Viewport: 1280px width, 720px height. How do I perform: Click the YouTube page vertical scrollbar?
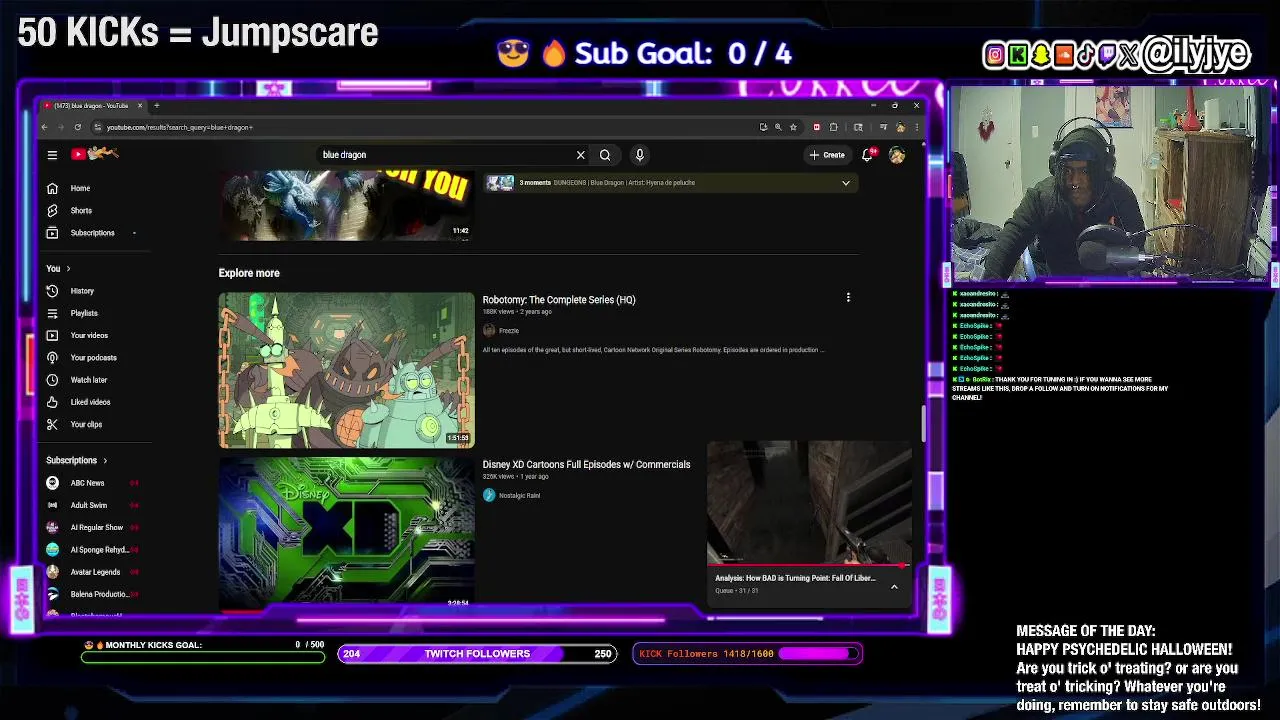(924, 425)
